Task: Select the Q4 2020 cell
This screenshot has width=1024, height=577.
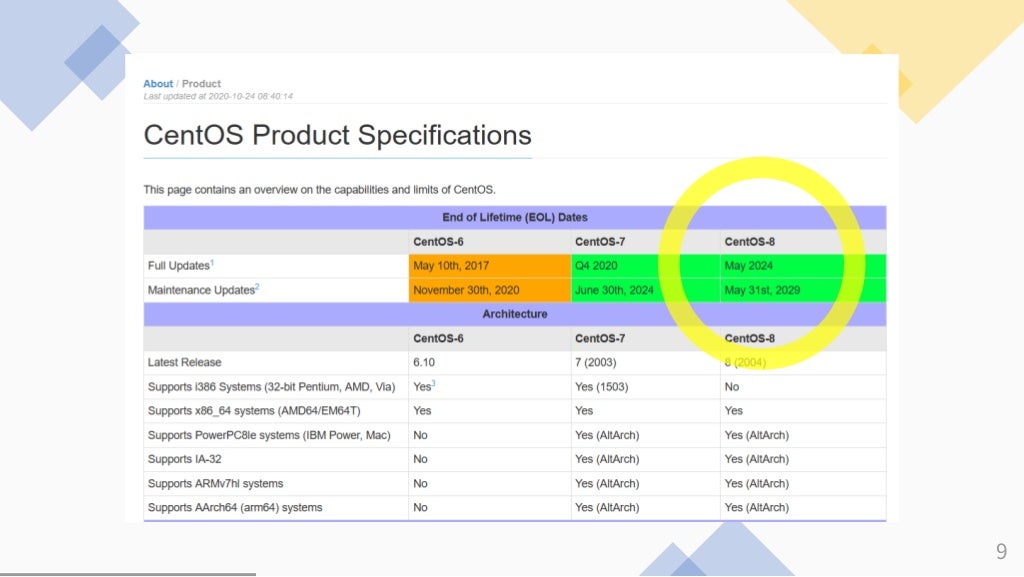Action: 646,266
